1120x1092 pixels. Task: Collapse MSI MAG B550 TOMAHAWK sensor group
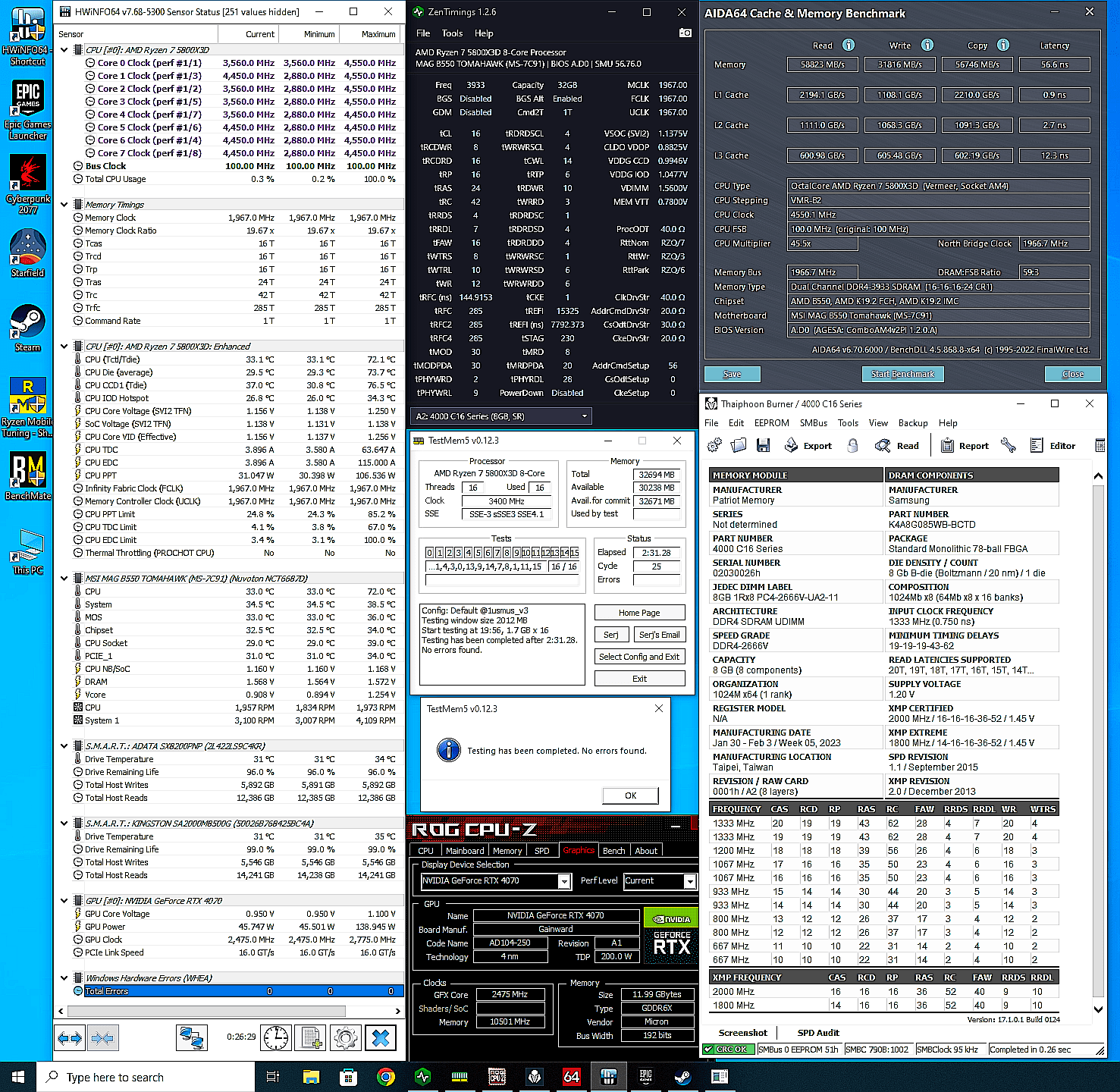64,579
